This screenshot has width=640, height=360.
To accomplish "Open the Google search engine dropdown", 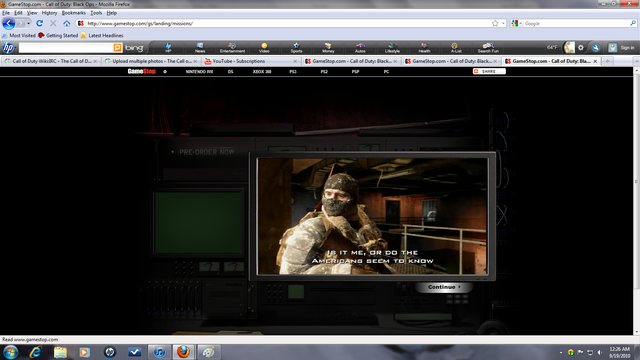I will click(516, 23).
